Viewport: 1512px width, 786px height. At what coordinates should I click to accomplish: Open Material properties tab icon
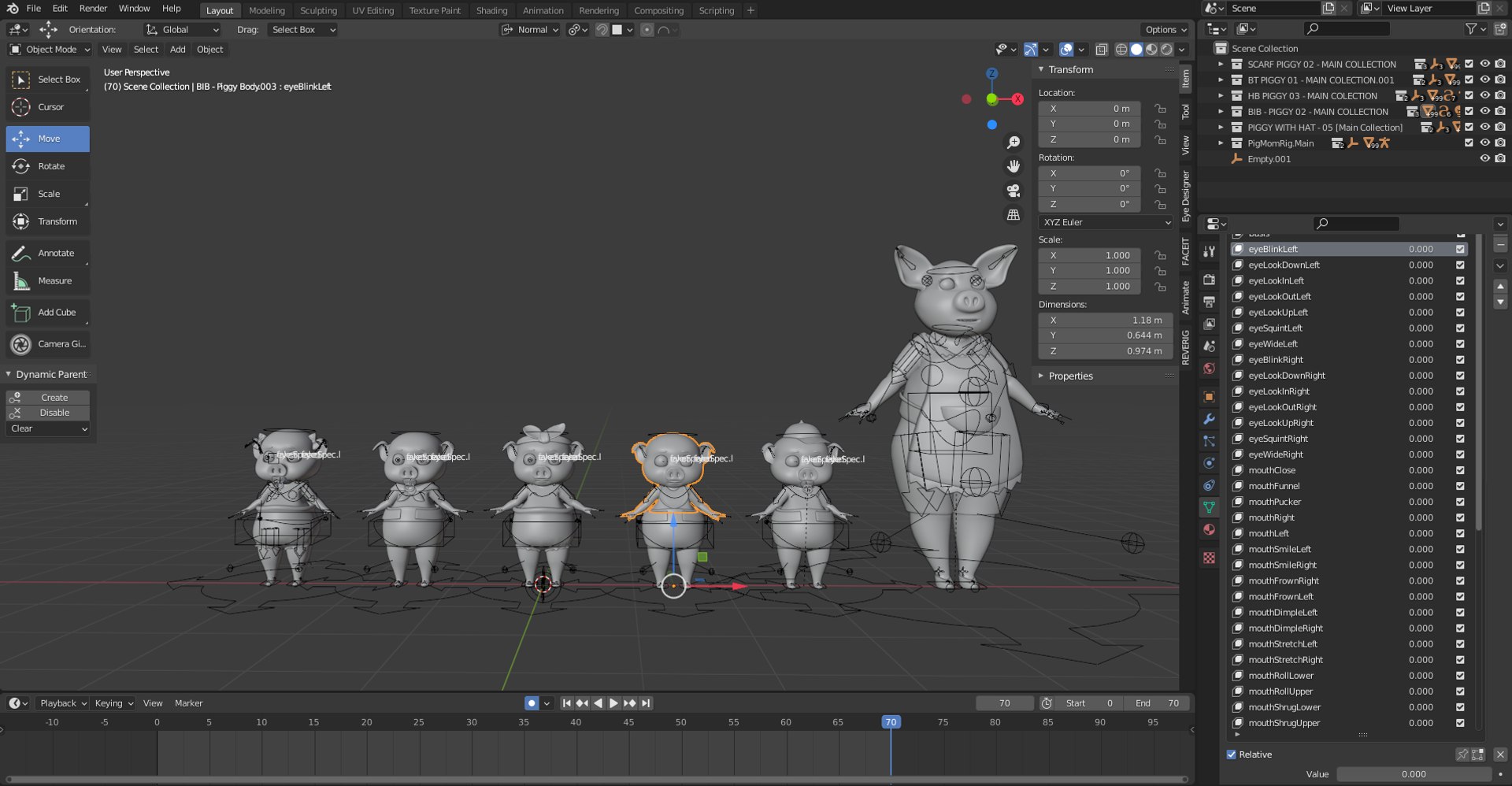click(x=1209, y=529)
